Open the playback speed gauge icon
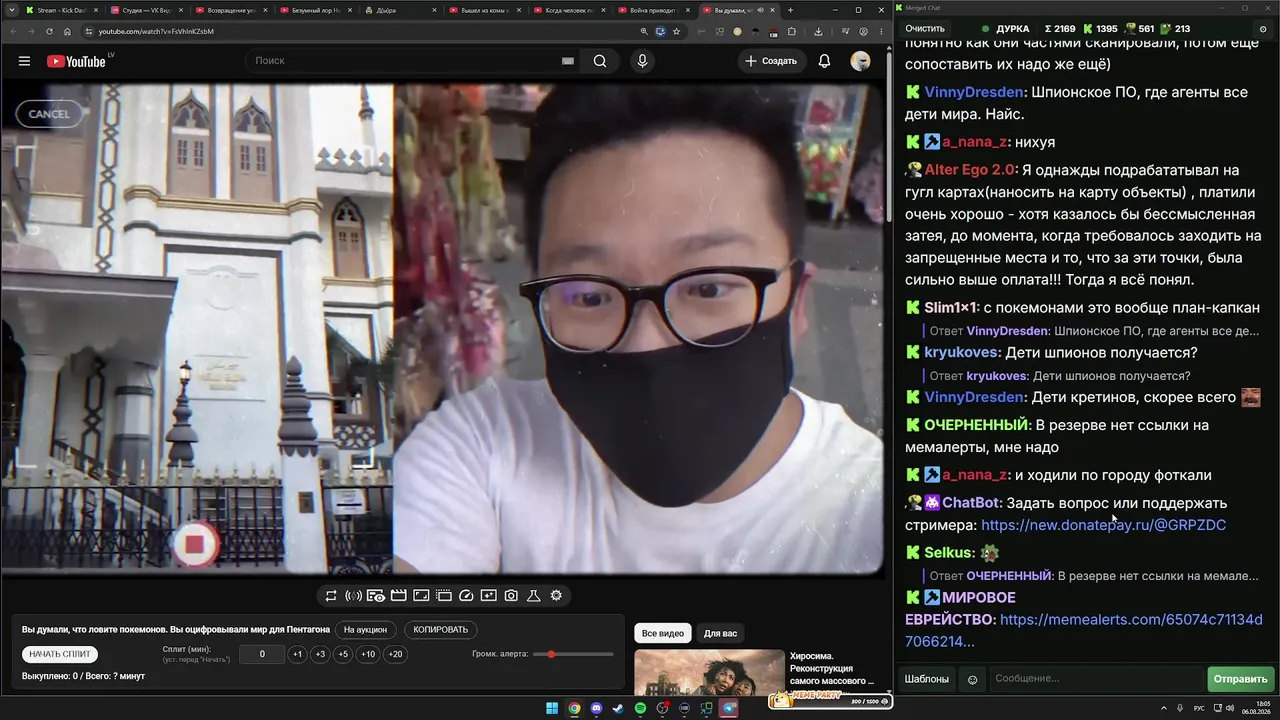The height and width of the screenshot is (720, 1280). [x=466, y=596]
